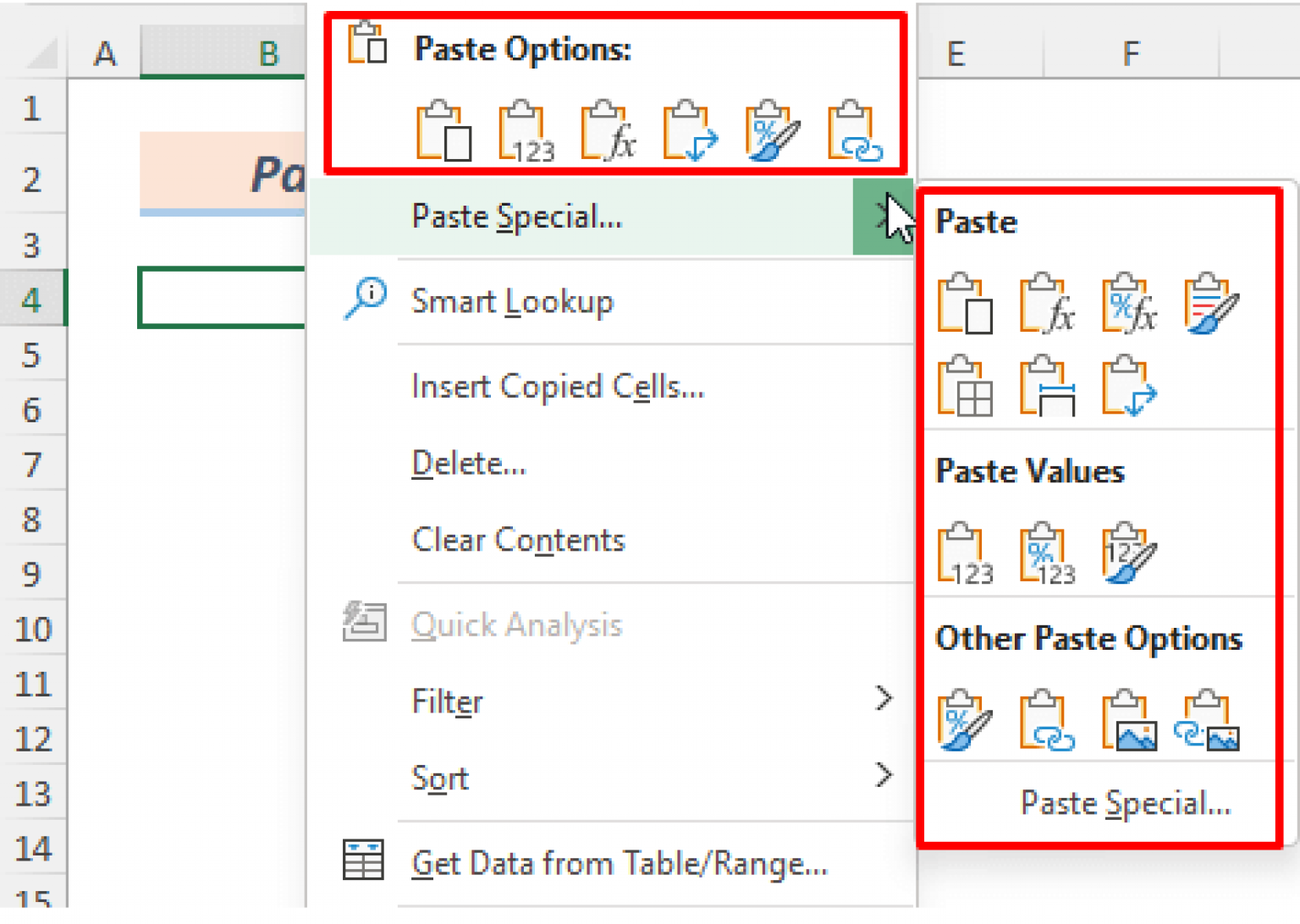
Task: Select column B header
Action: click(224, 53)
